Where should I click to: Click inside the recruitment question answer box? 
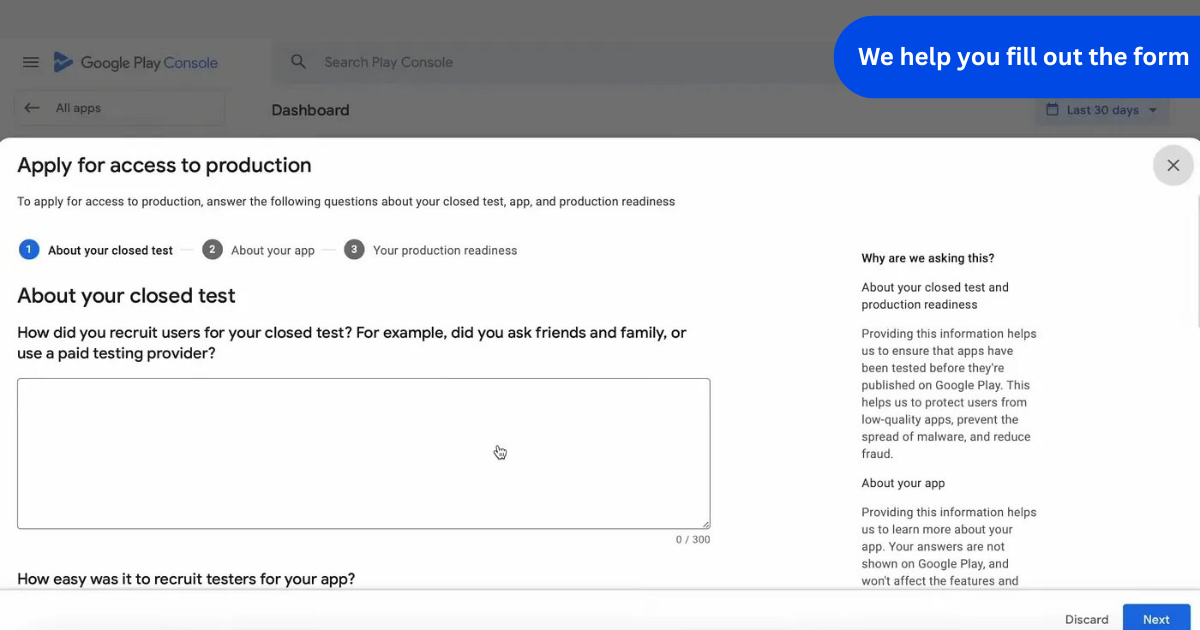click(363, 452)
